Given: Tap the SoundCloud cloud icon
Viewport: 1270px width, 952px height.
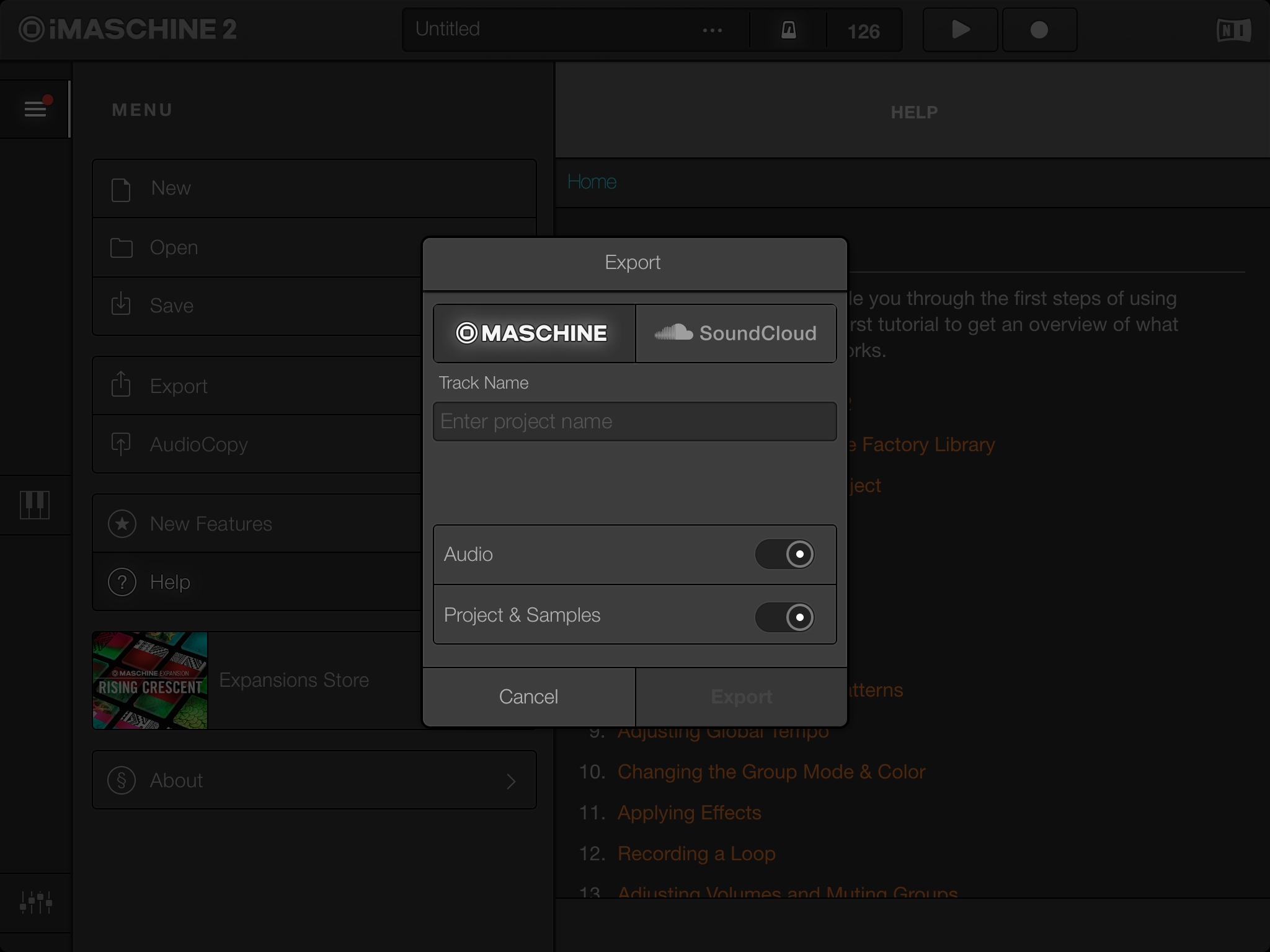Looking at the screenshot, I should click(x=674, y=332).
